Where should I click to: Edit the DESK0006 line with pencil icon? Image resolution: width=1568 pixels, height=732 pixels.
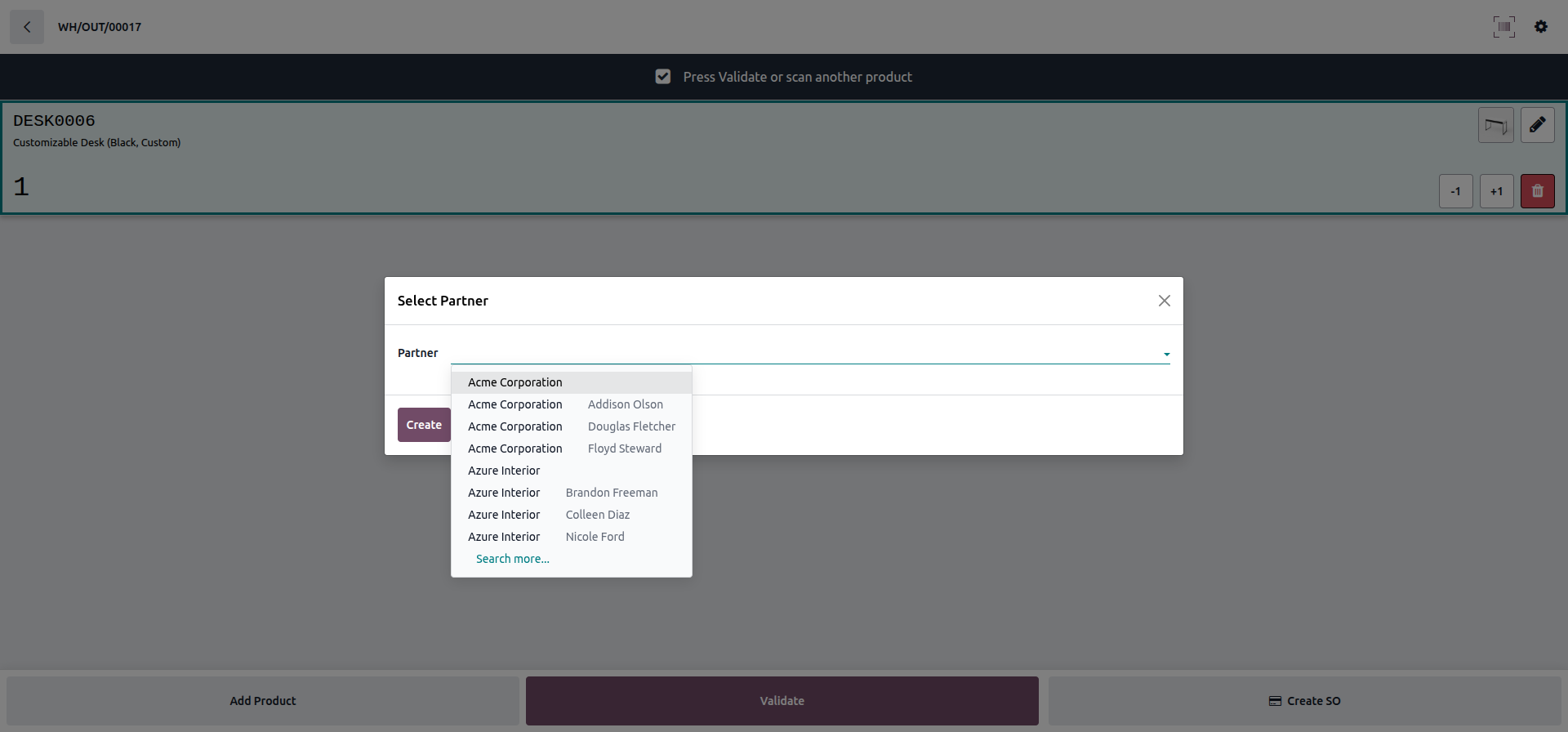pyautogui.click(x=1537, y=125)
